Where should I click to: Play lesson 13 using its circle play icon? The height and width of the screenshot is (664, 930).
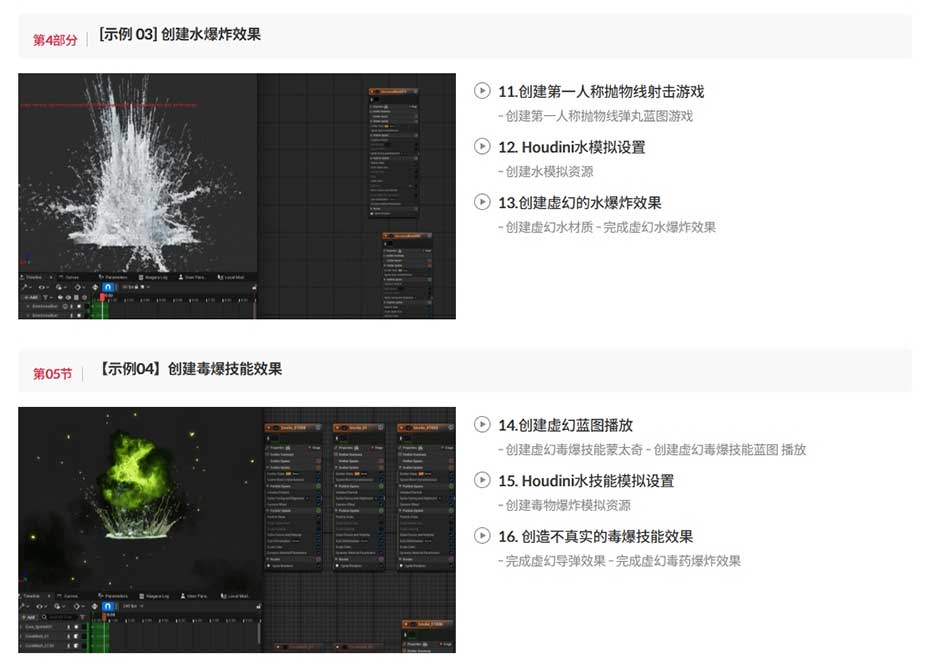coord(482,202)
